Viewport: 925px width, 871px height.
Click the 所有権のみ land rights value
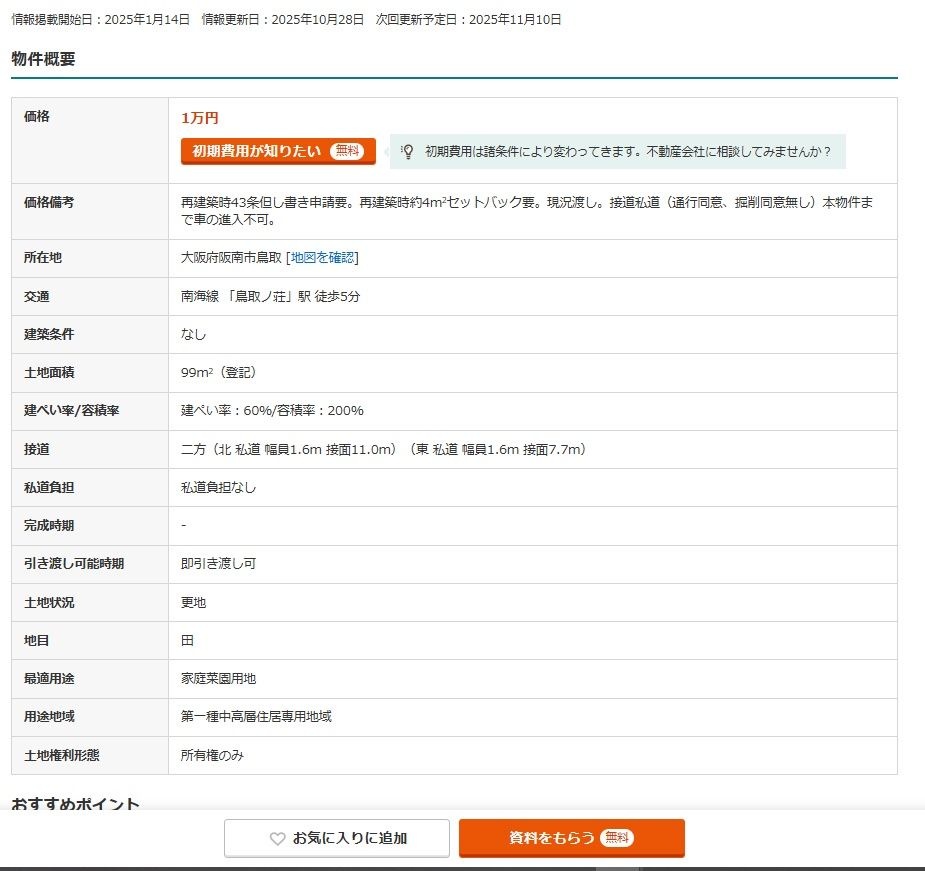coord(212,756)
